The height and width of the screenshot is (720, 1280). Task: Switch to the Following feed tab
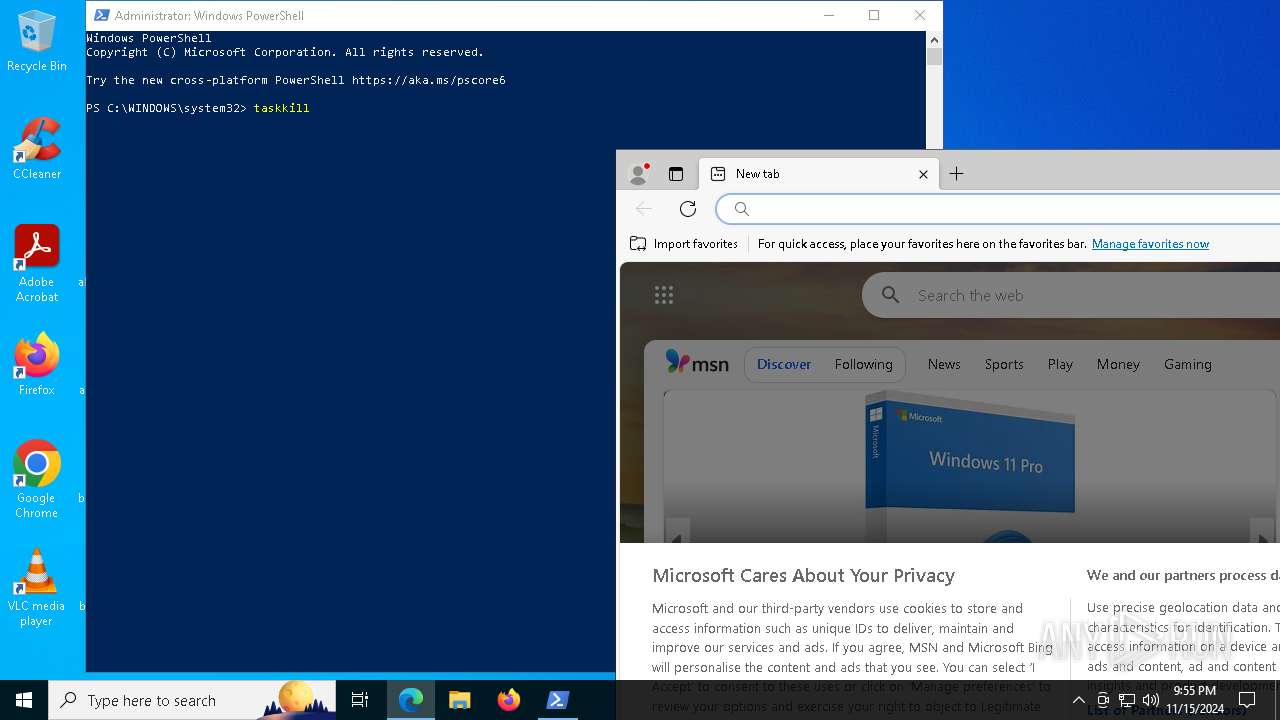coord(863,364)
